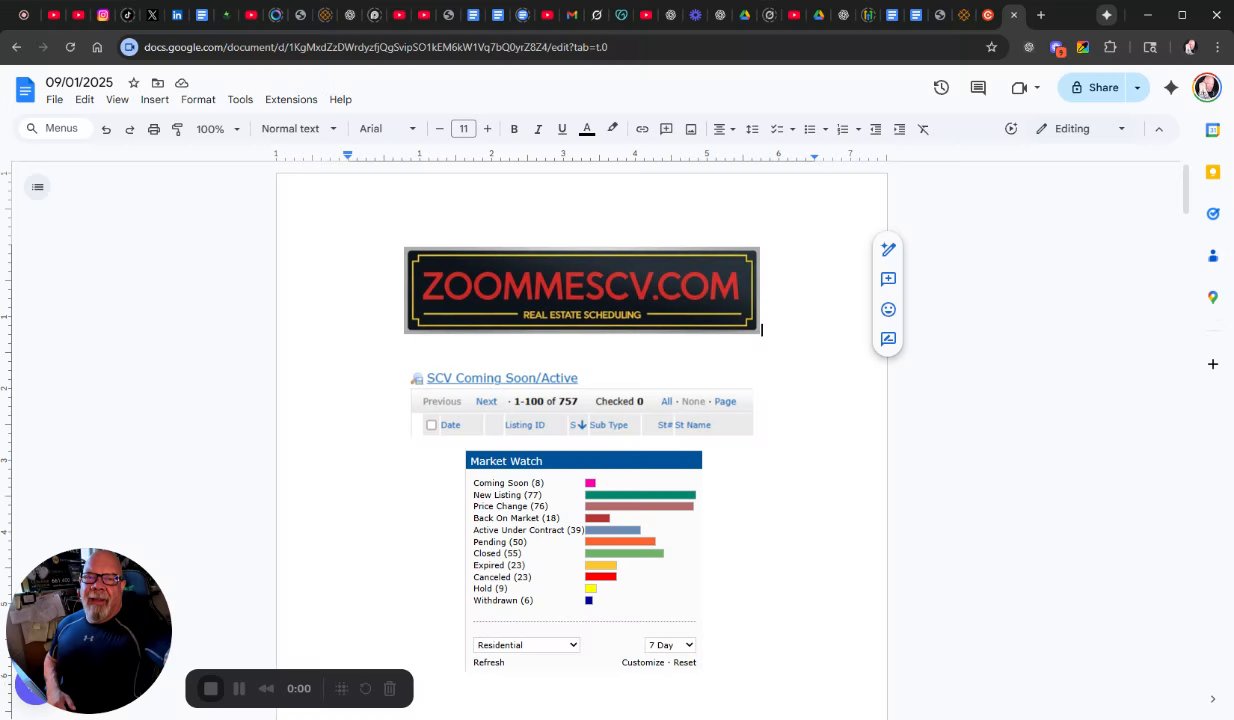Open the Format menu
1234x720 pixels.
(198, 100)
